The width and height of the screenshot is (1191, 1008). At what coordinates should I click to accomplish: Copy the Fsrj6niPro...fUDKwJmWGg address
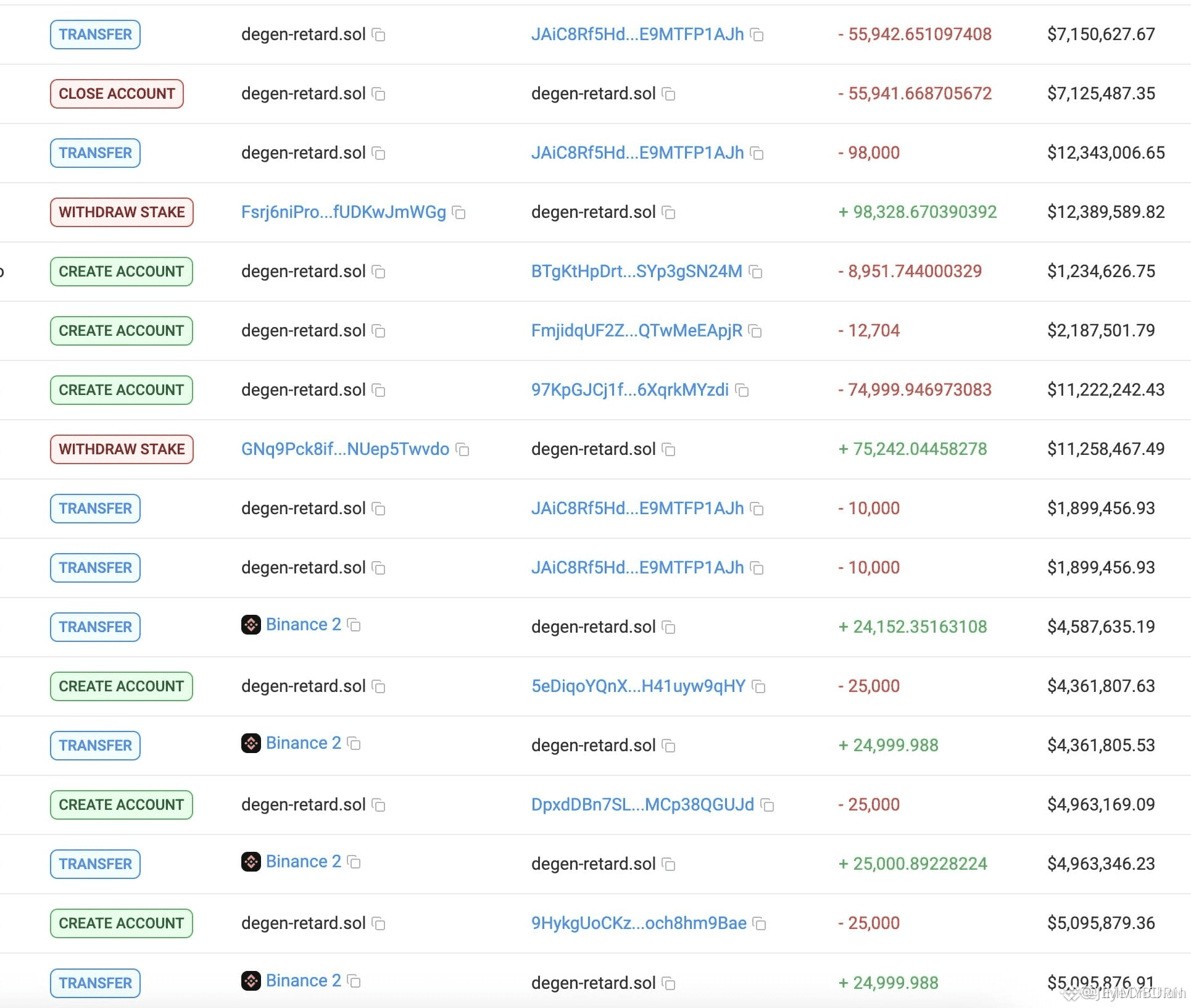pyautogui.click(x=459, y=213)
